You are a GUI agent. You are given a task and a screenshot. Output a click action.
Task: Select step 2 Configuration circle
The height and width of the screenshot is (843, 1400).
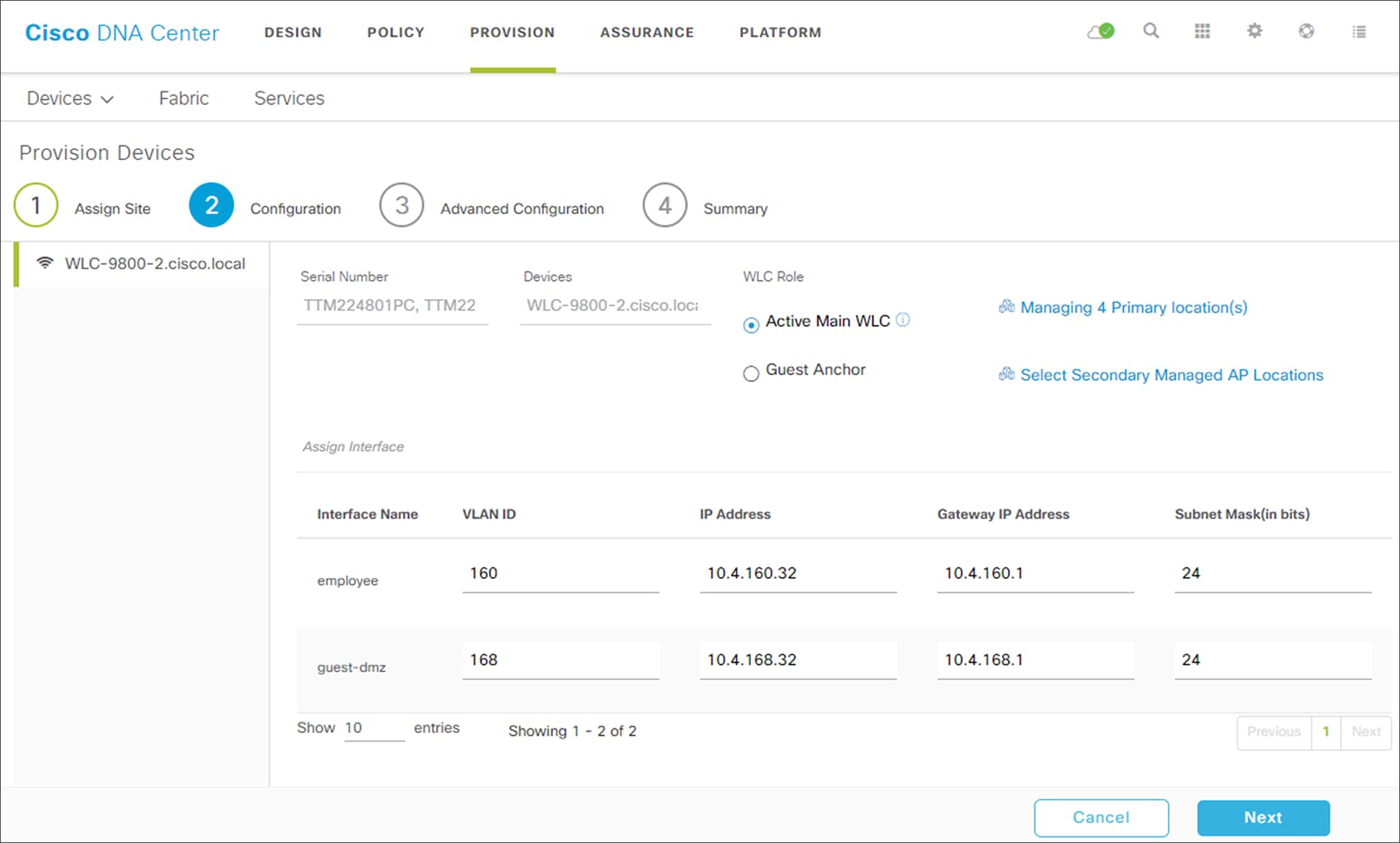pyautogui.click(x=211, y=206)
